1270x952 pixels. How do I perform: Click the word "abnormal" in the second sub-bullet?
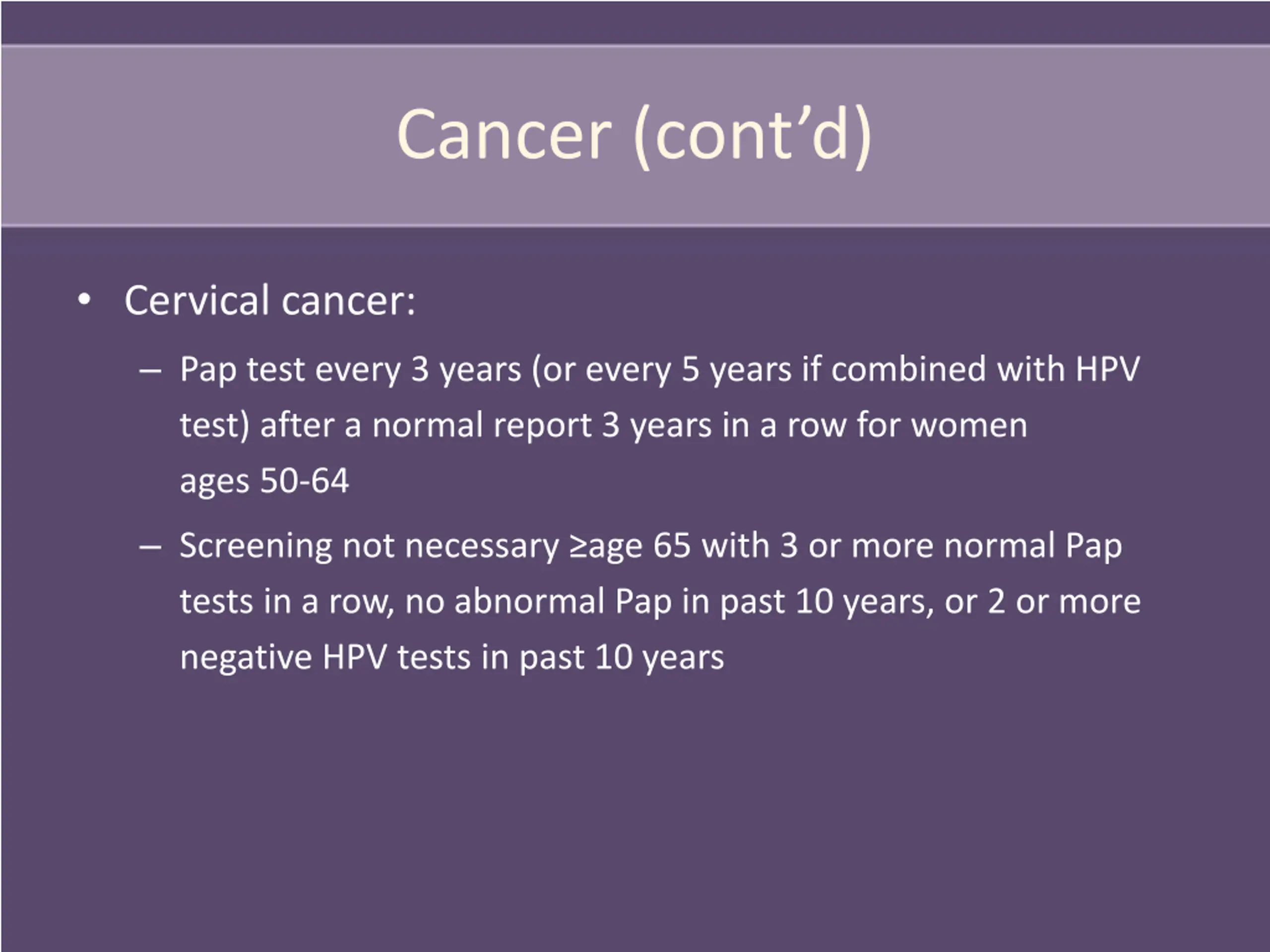(x=529, y=601)
